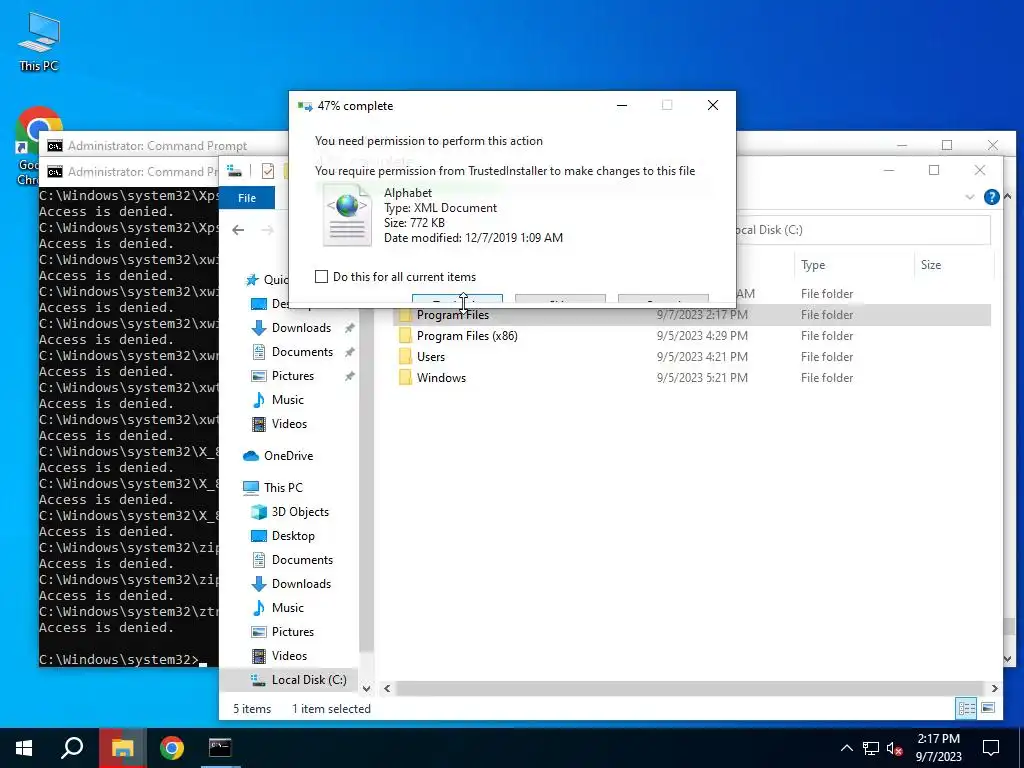Open Documents under This PC
The image size is (1024, 768).
pos(302,560)
